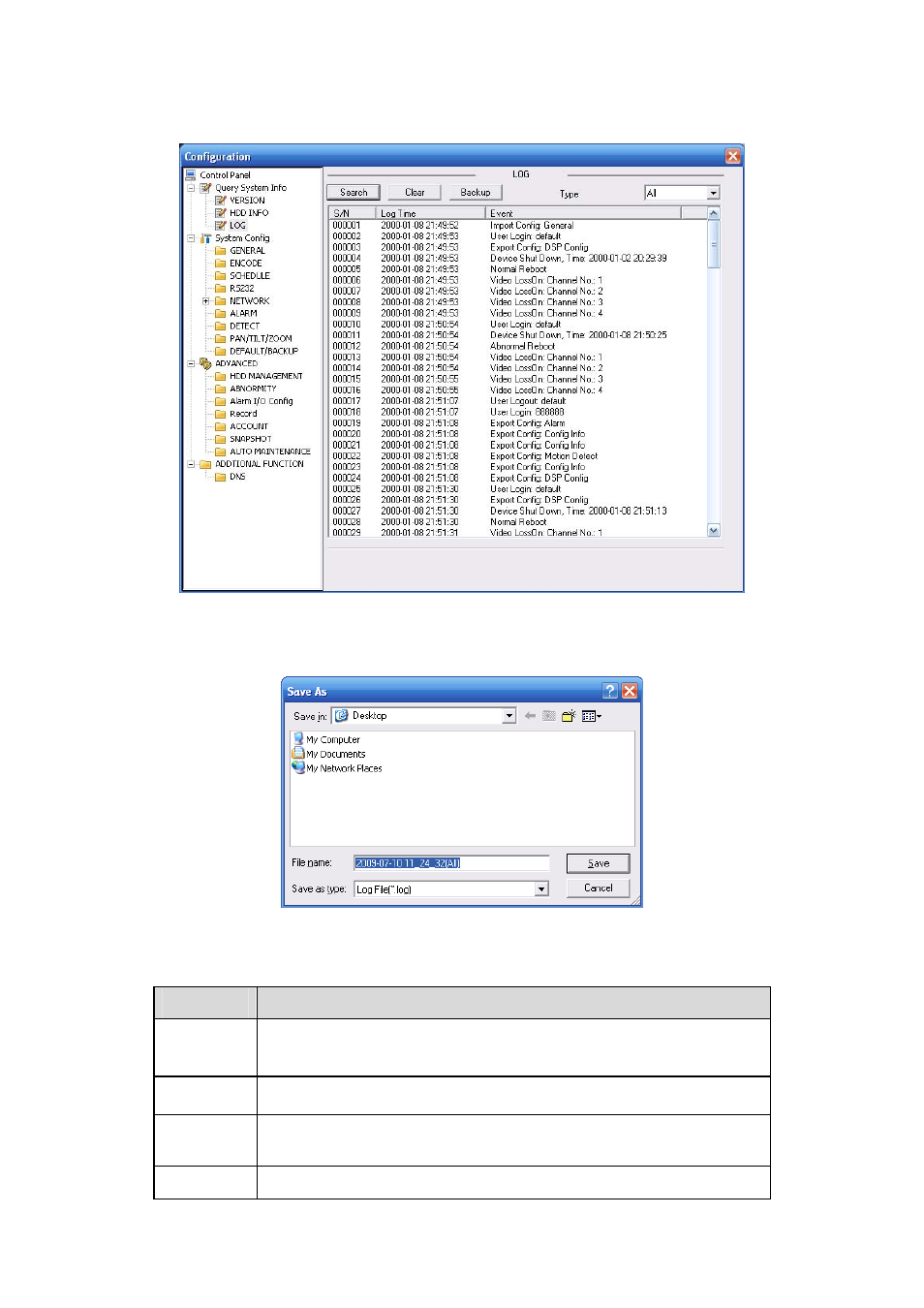Open PAN/TILT/ZOOM in the tree
Image resolution: width=924 pixels, height=1308 pixels.
[261, 339]
